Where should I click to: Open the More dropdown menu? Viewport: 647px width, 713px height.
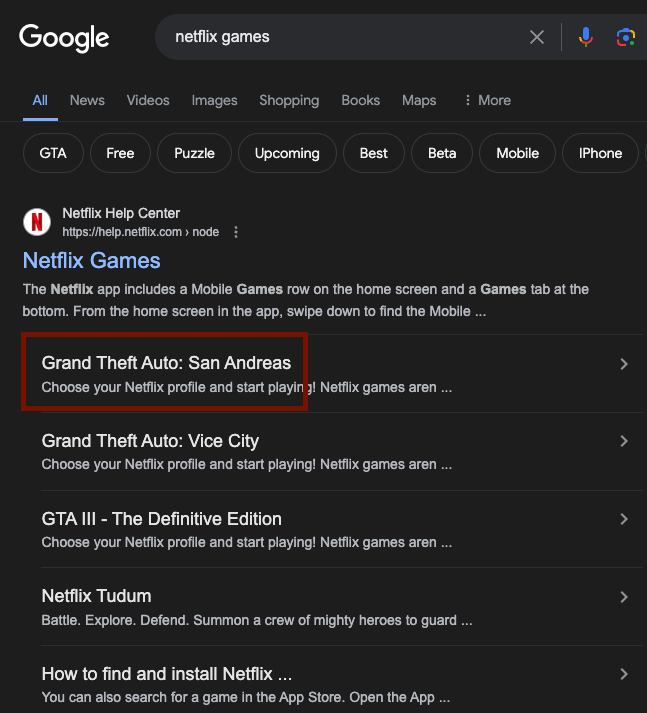click(488, 100)
